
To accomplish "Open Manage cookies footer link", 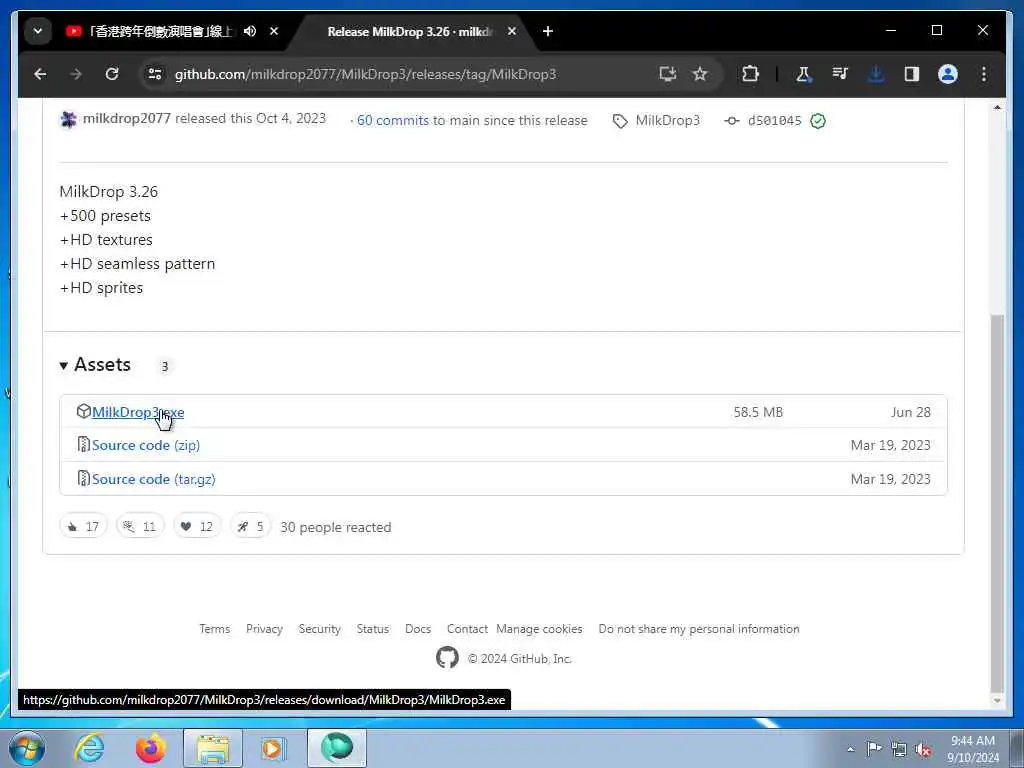I will pyautogui.click(x=539, y=629).
